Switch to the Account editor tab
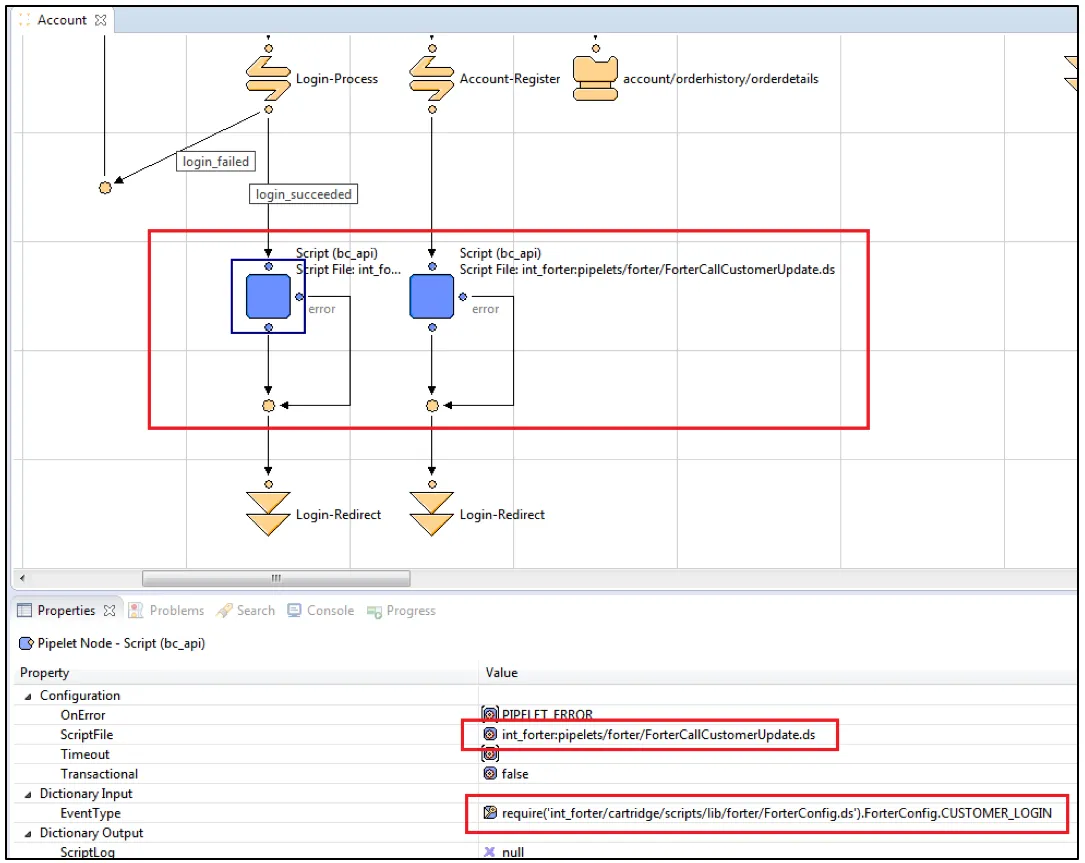Image resolution: width=1085 pixels, height=863 pixels. [62, 20]
